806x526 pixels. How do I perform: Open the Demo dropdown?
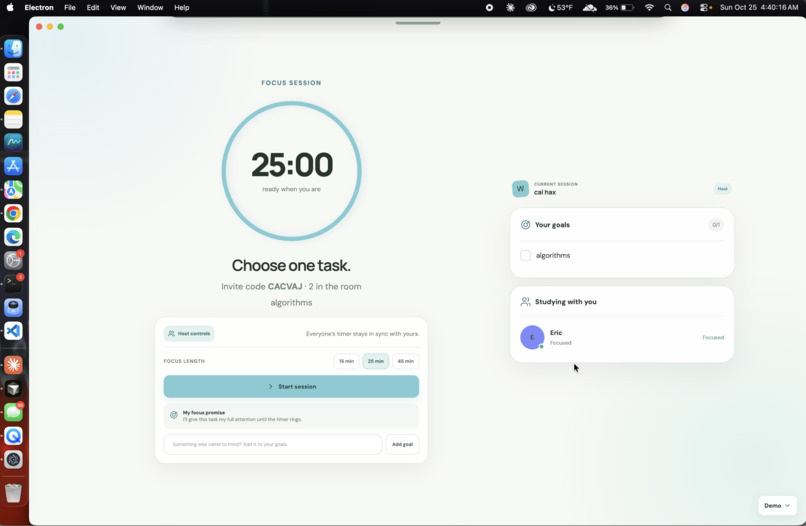pos(777,505)
